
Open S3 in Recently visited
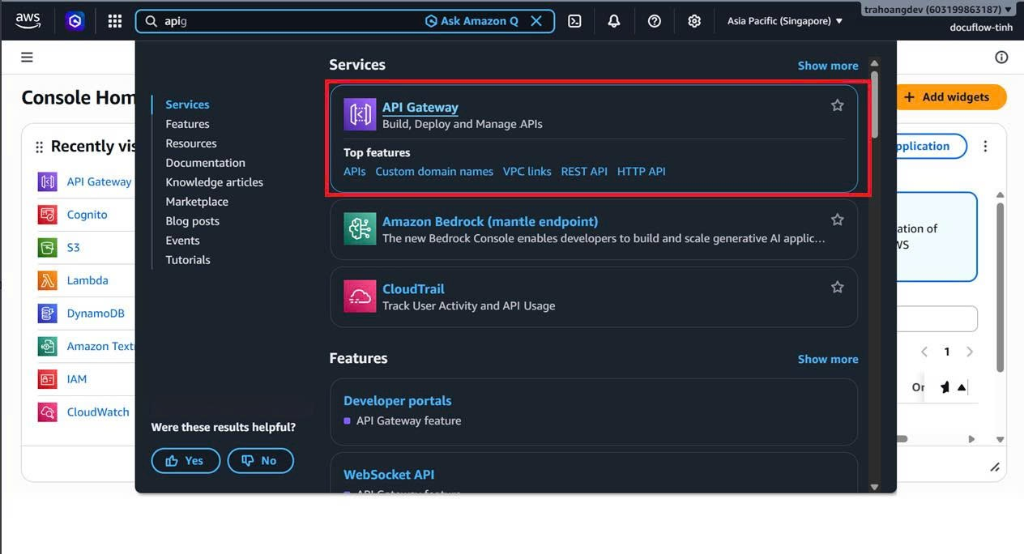pos(73,248)
